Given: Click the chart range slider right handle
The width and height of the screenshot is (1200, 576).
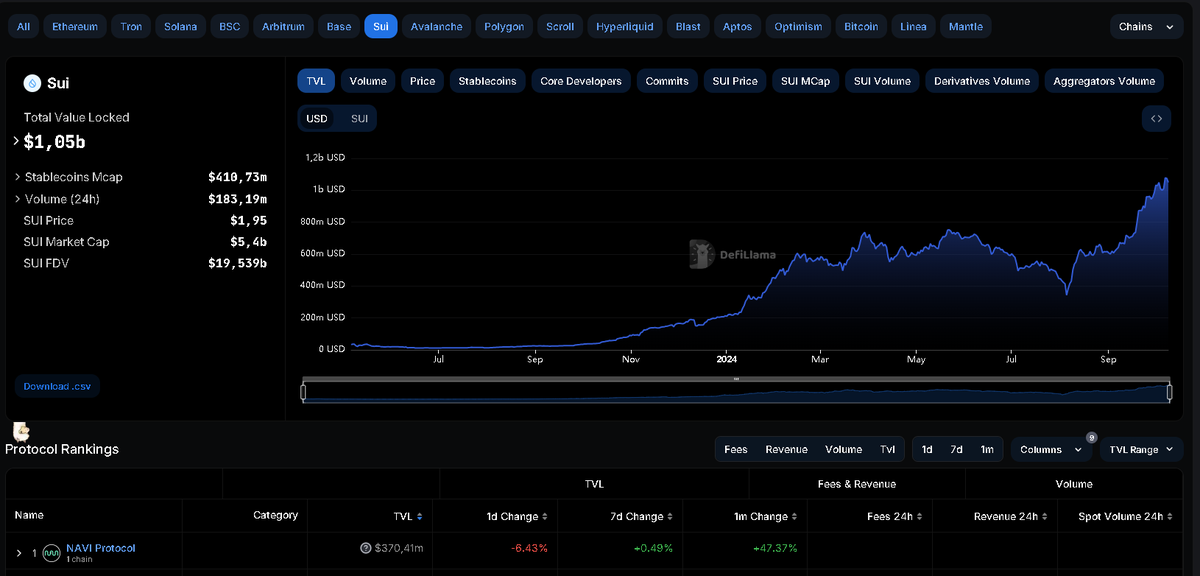Looking at the screenshot, I should click(1169, 393).
